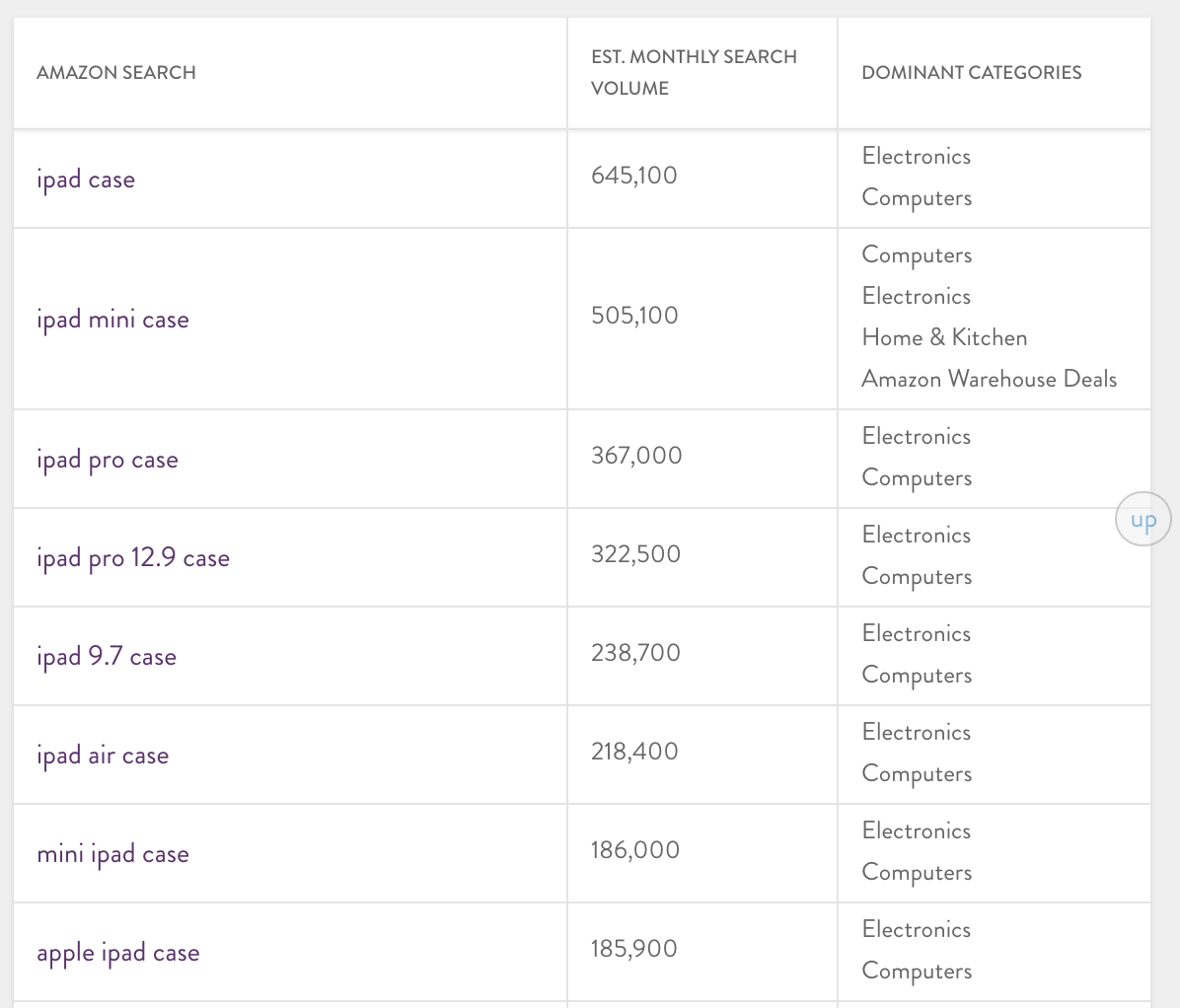The width and height of the screenshot is (1180, 1008).
Task: Go to the "apple ipad case" link
Action: (118, 953)
